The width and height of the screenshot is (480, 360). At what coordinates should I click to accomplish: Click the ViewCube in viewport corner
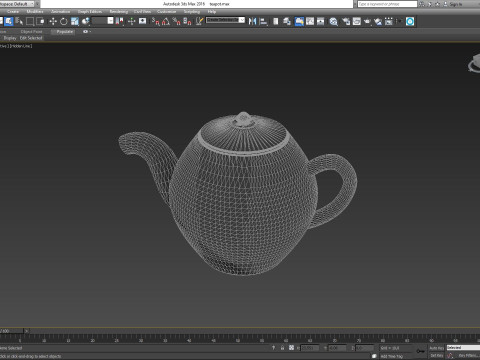[x=474, y=63]
